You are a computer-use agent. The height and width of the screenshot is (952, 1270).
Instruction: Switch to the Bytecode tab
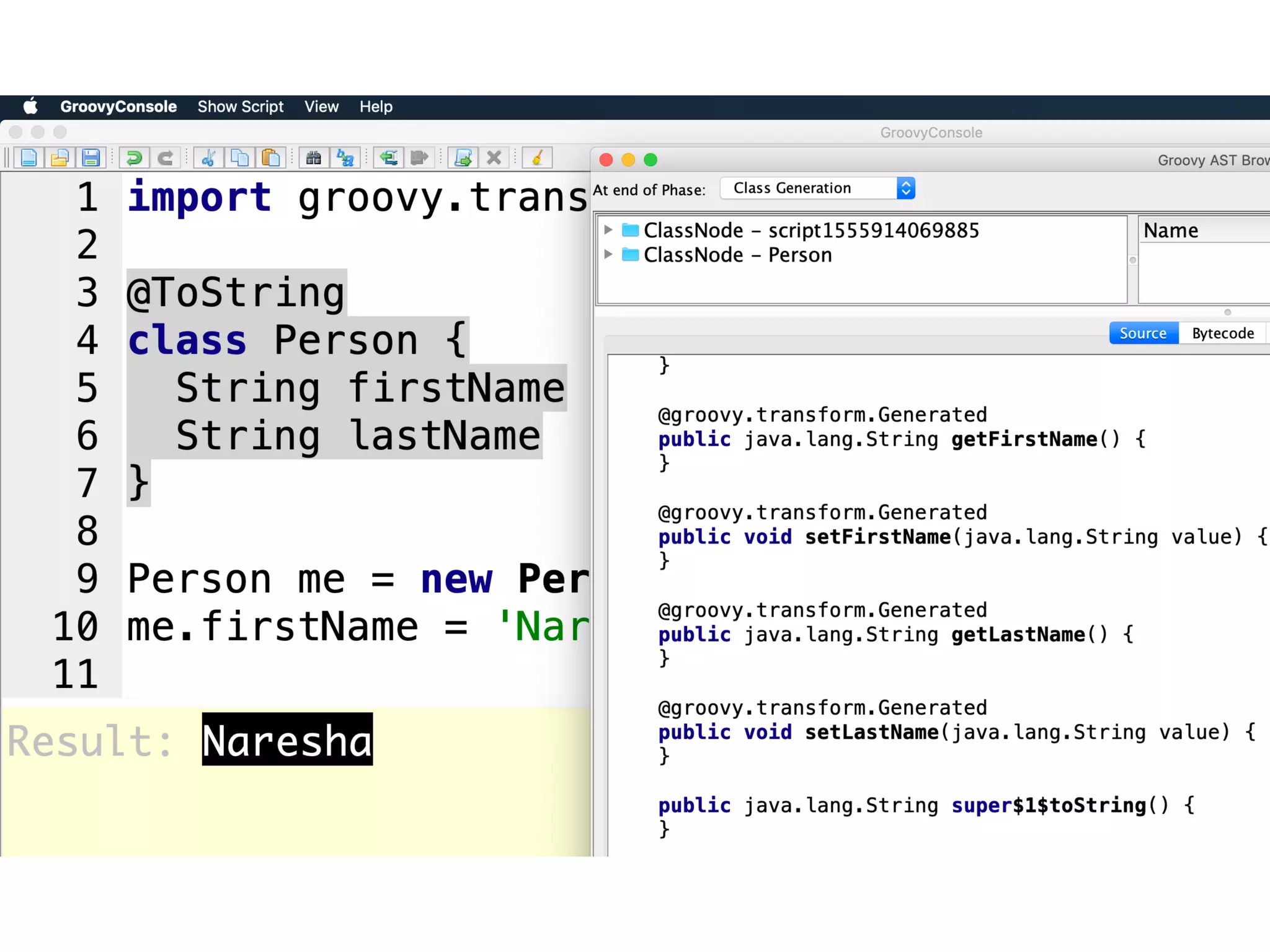(x=1222, y=333)
